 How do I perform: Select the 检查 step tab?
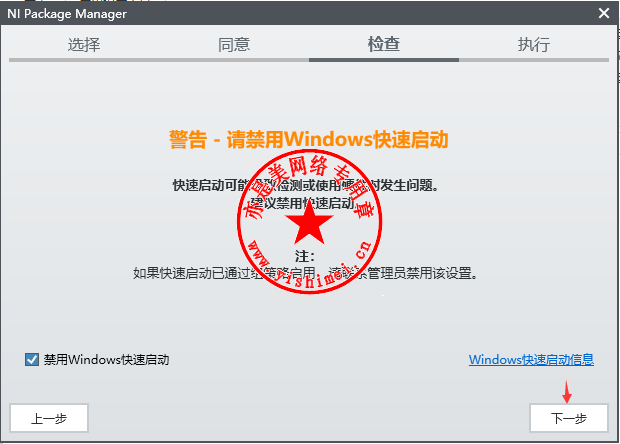coord(384,44)
